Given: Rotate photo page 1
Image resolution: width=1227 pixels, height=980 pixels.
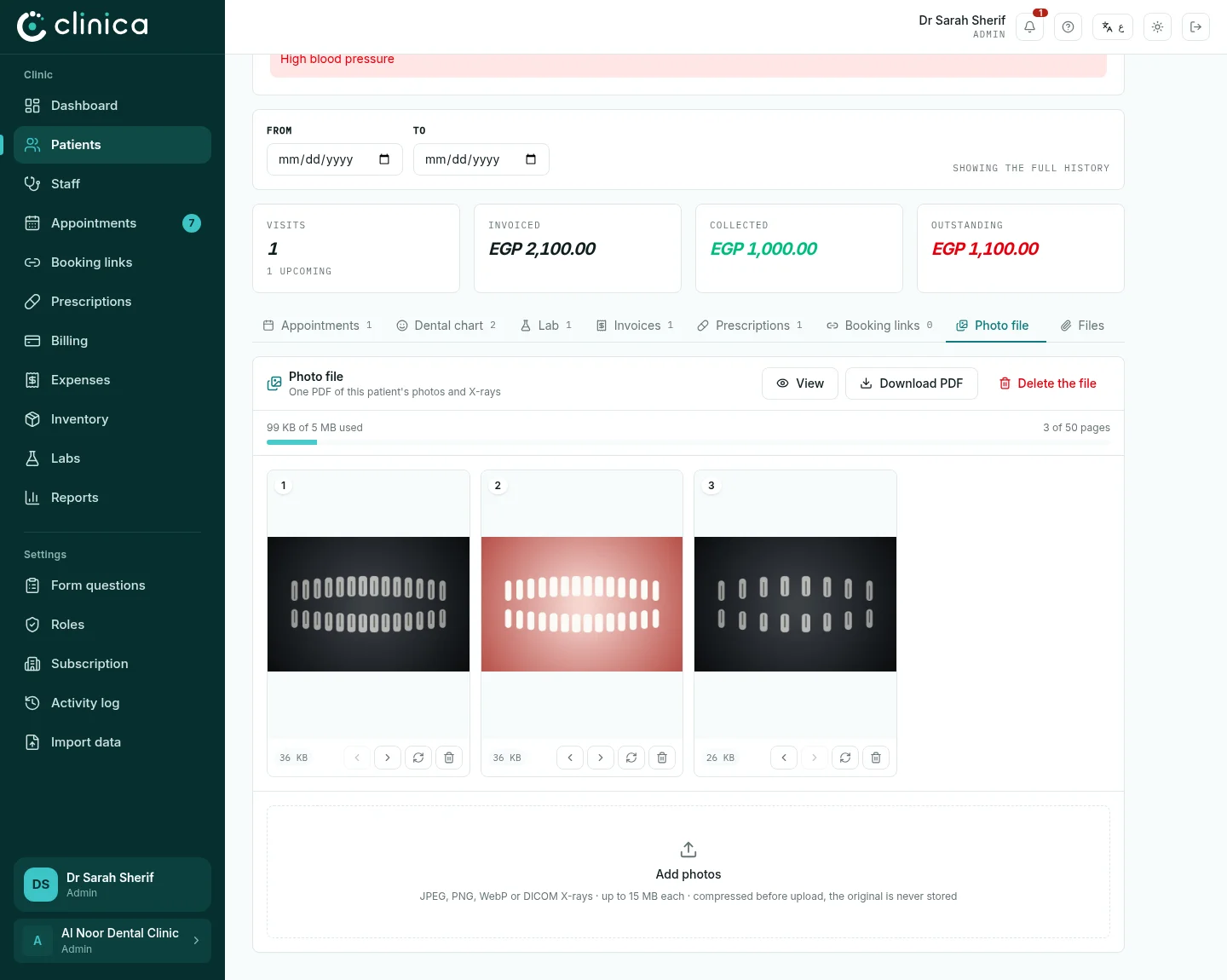Looking at the screenshot, I should point(418,758).
